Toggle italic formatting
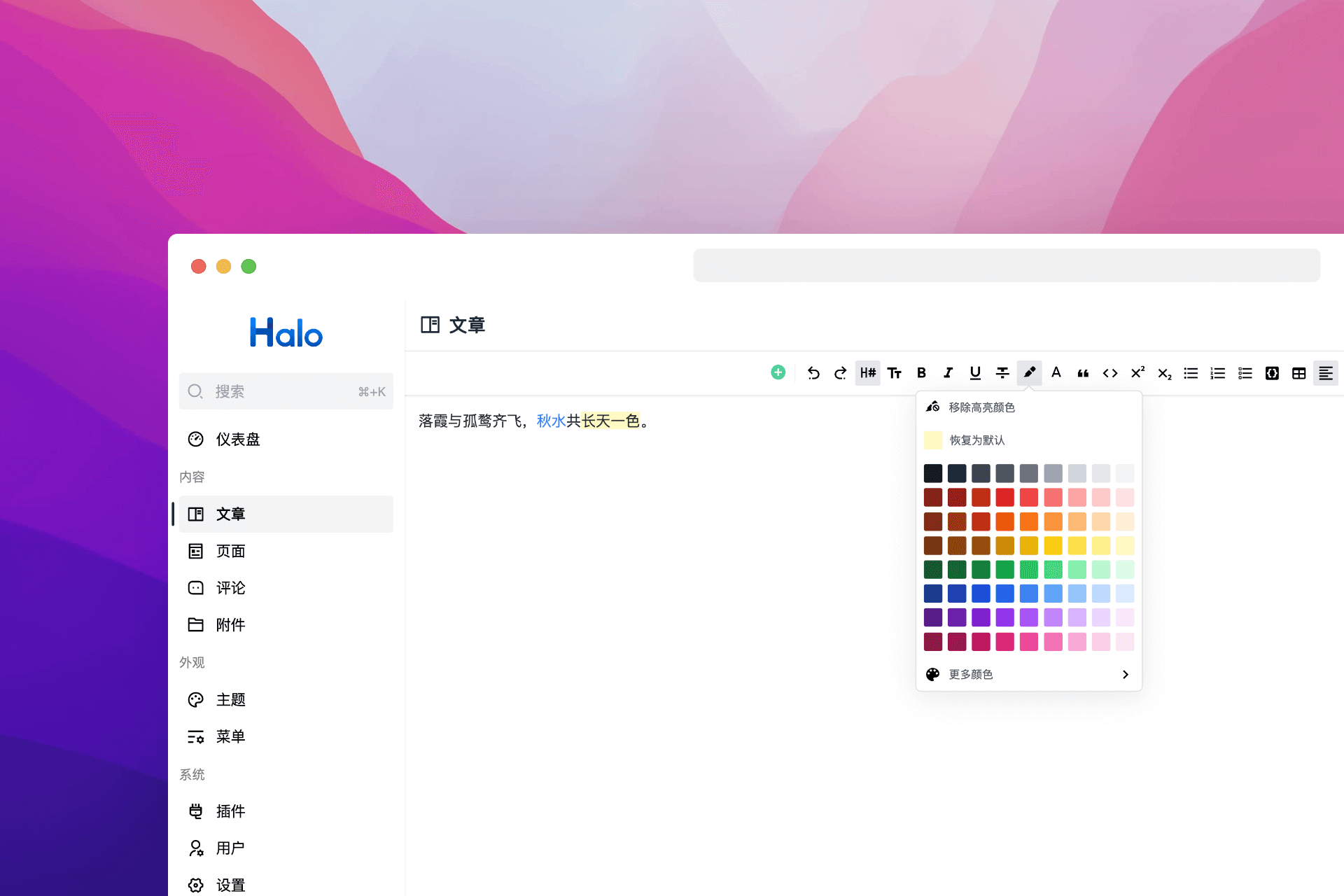1344x896 pixels. (x=948, y=373)
